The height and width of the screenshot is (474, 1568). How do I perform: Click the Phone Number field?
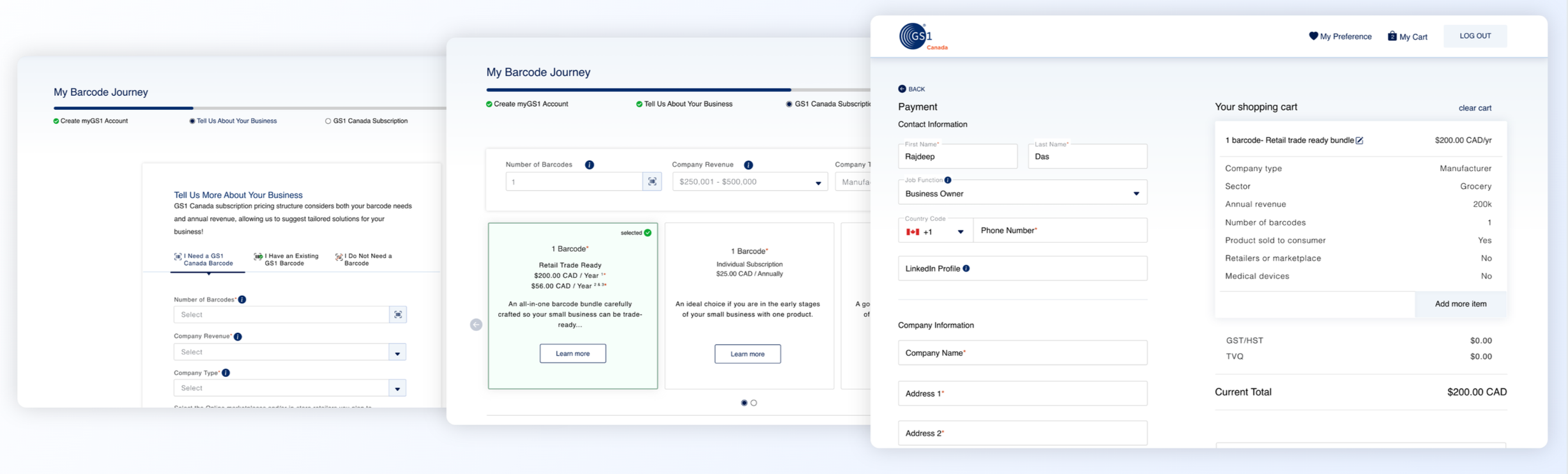[1060, 231]
